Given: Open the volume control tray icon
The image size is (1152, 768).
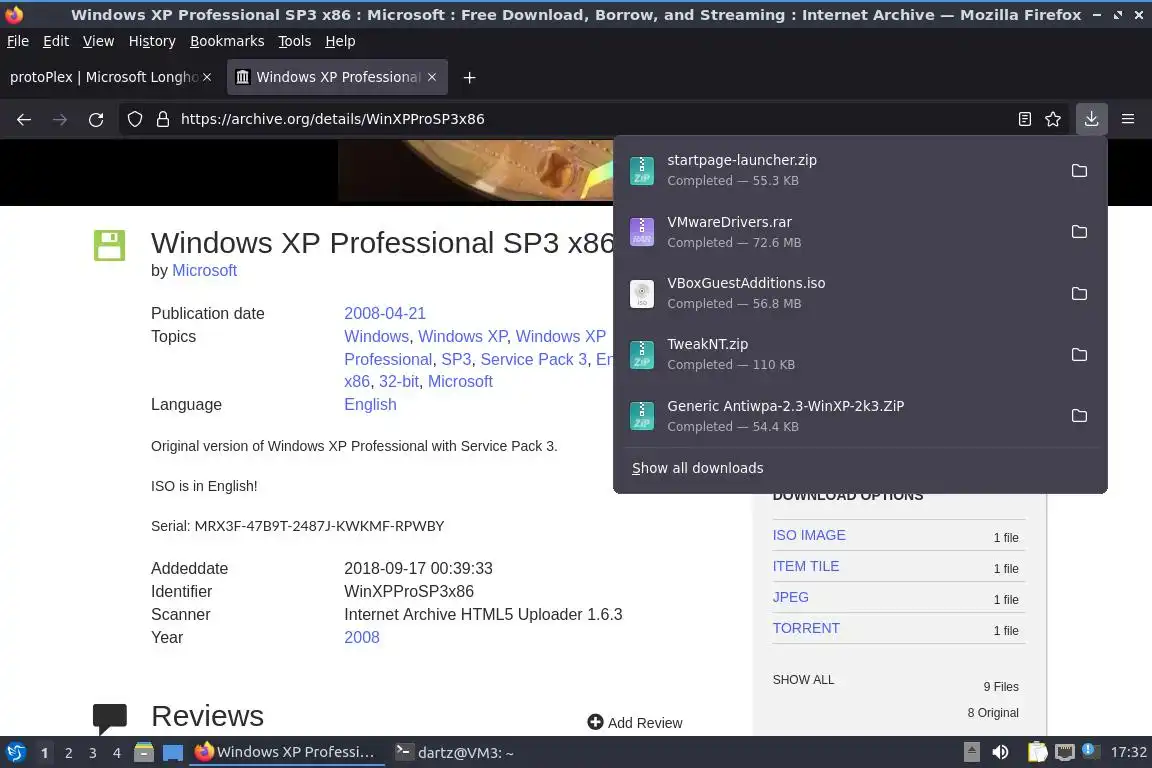Looking at the screenshot, I should (x=1000, y=752).
